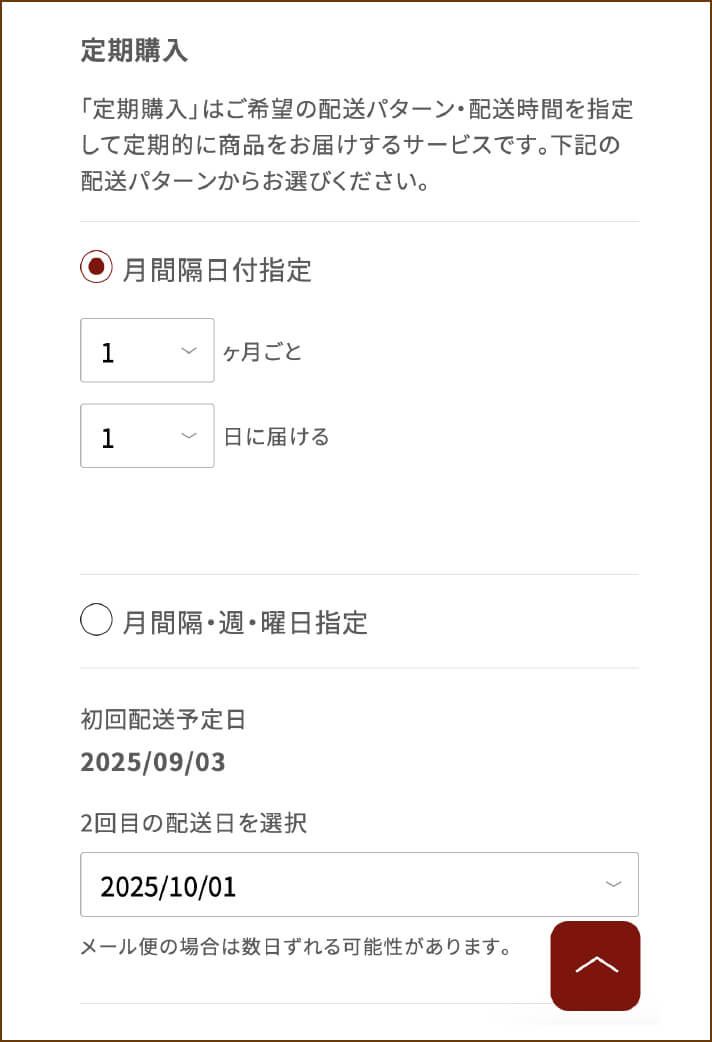Click the 2025/10/01 value text
Screen dimensions: 712x1042
(x=169, y=886)
